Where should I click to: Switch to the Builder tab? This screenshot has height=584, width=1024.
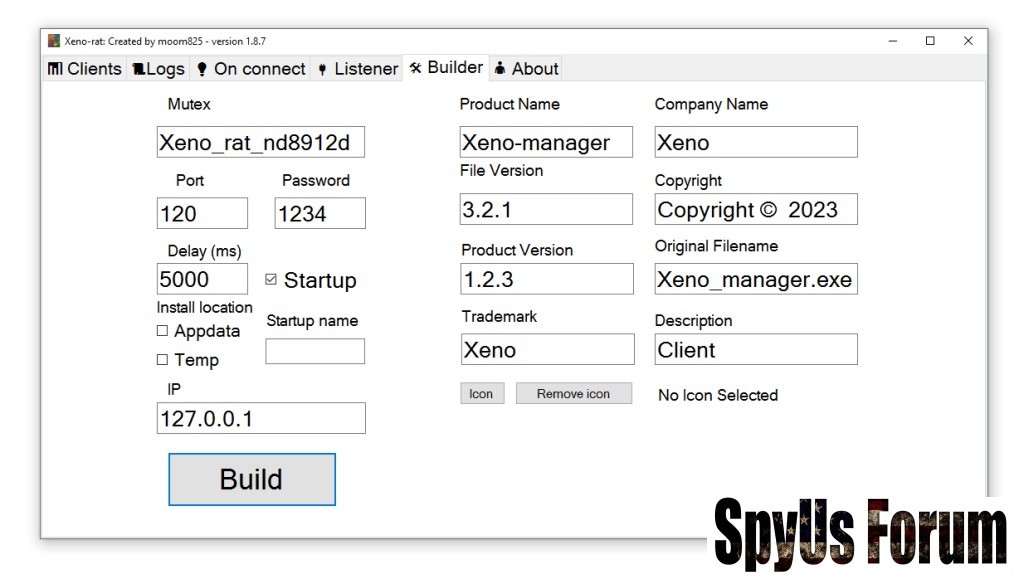click(x=446, y=68)
